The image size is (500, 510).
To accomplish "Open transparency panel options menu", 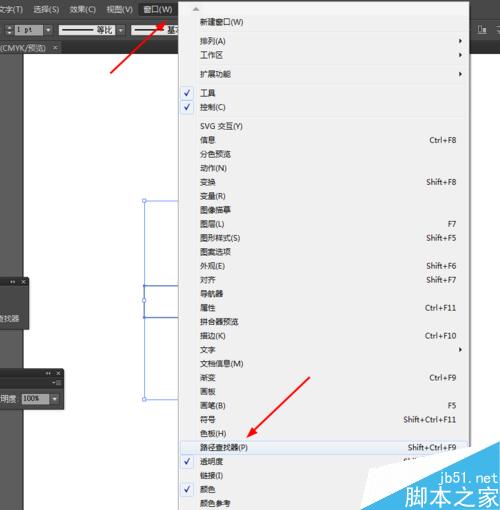I will point(57,383).
